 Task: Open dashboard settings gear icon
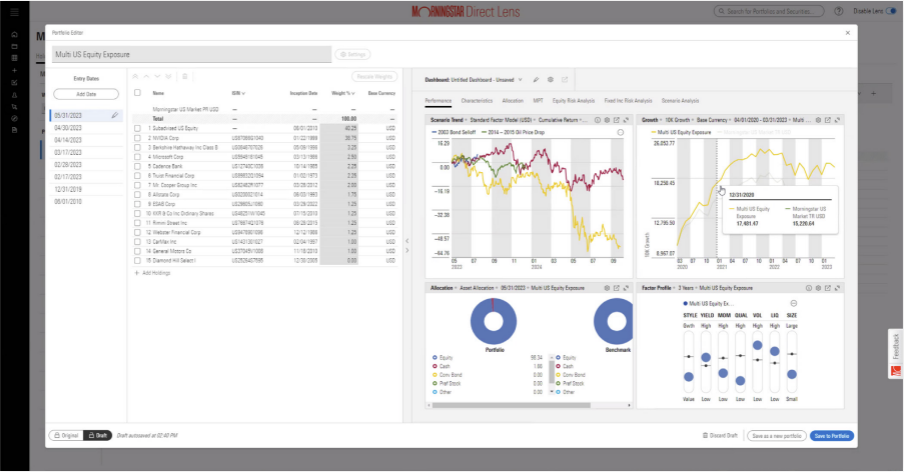tap(551, 78)
